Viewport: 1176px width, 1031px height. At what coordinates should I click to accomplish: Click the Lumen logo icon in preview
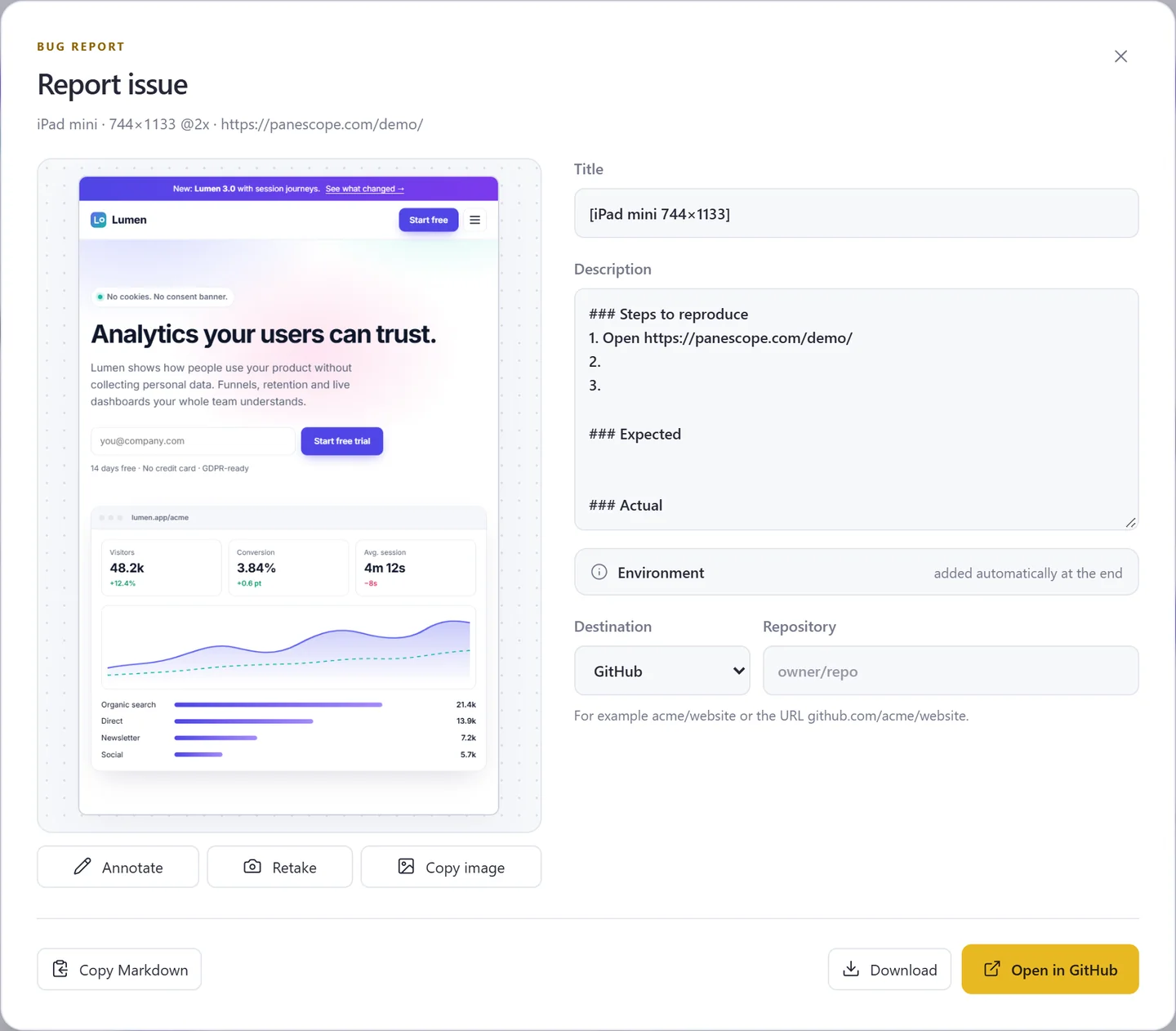pos(99,220)
